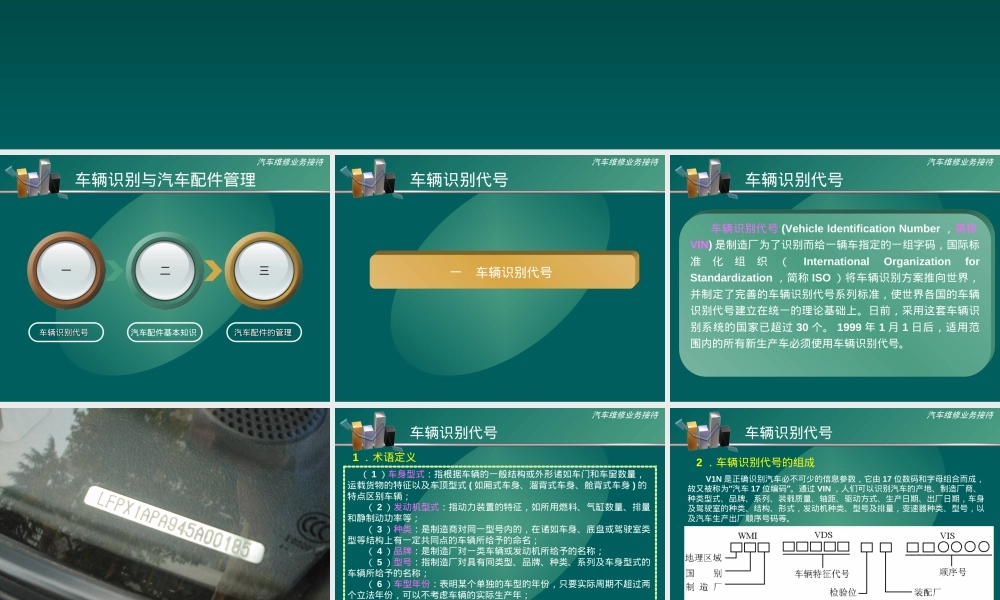Click logo icon beside 车辆识别与汽车配件管理 title
This screenshot has height=600, width=1000.
37,179
